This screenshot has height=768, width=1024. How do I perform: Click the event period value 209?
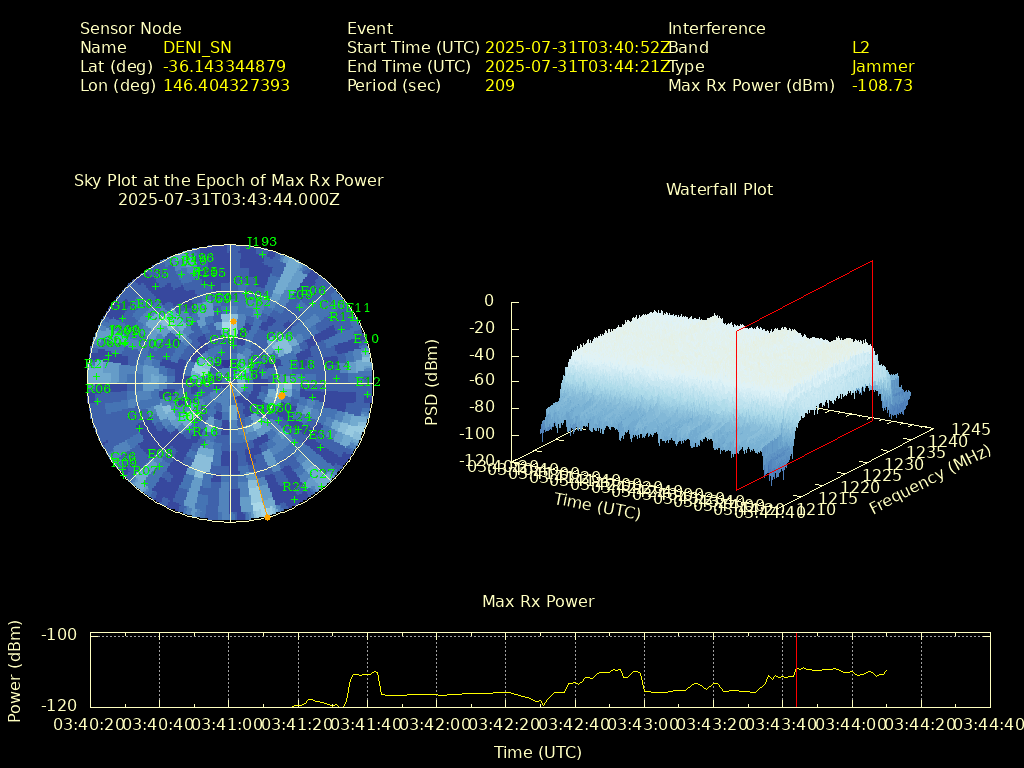500,85
